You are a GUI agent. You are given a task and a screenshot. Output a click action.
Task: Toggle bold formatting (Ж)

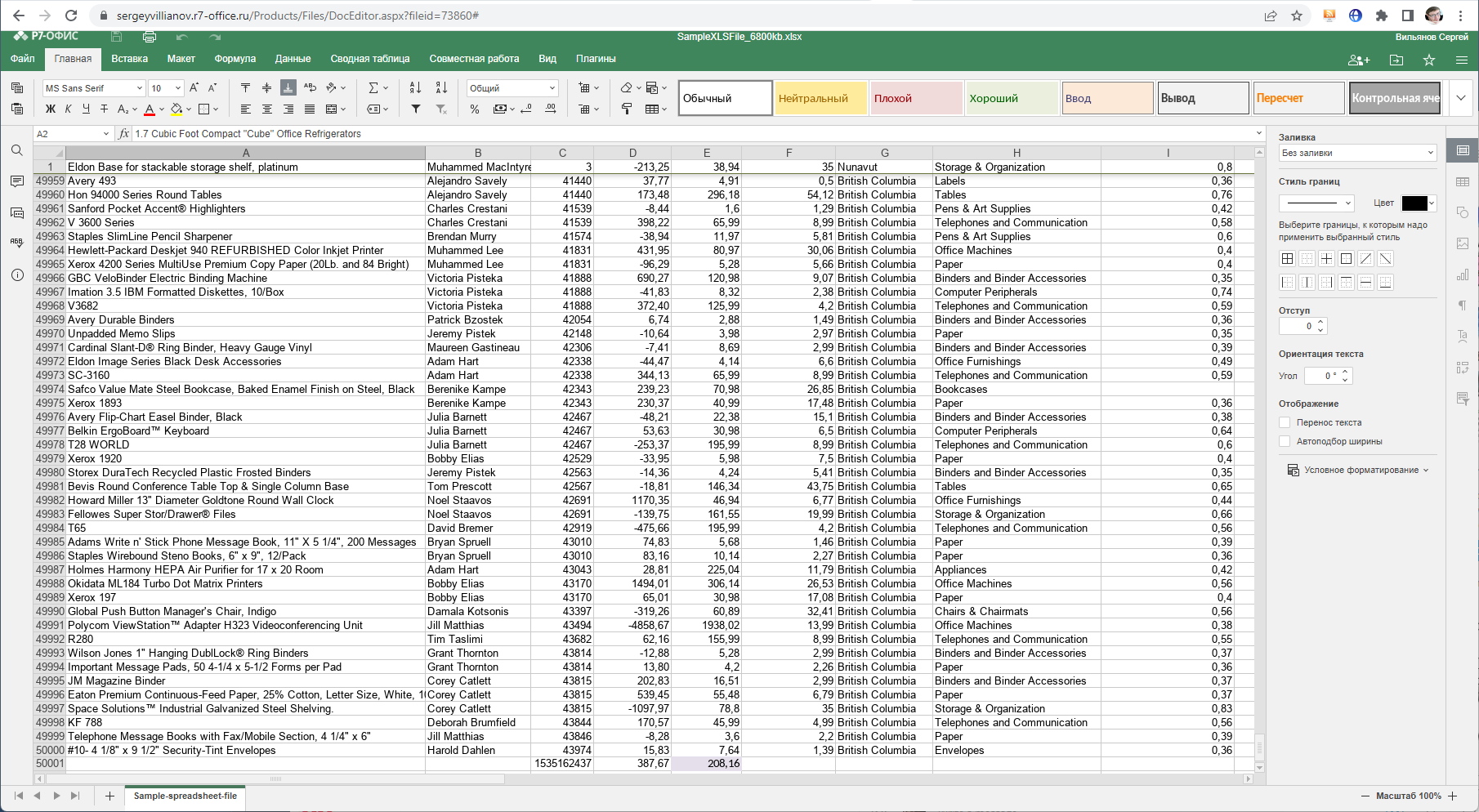click(51, 109)
